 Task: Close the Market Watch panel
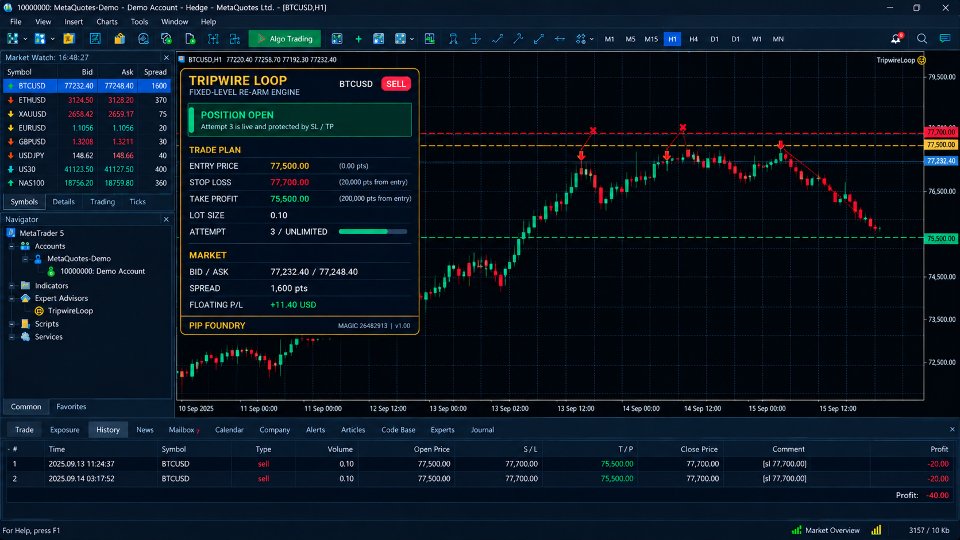point(166,58)
